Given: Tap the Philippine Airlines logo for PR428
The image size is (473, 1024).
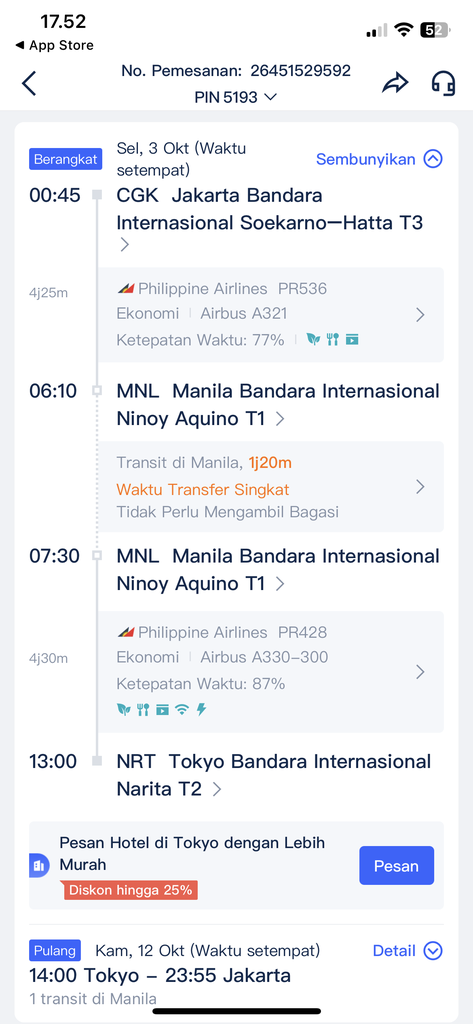Looking at the screenshot, I should pos(126,632).
